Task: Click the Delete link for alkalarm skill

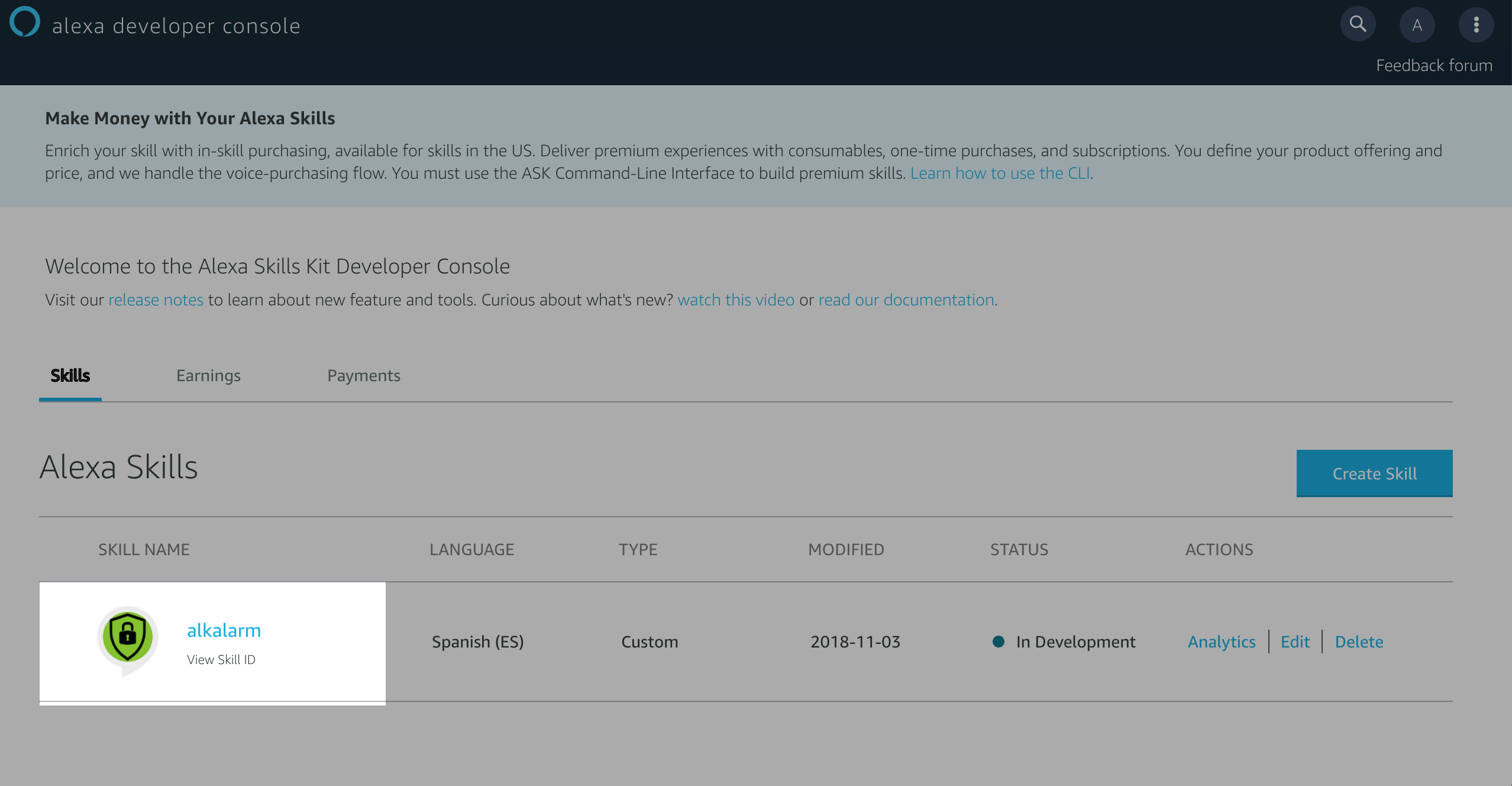Action: coord(1358,642)
